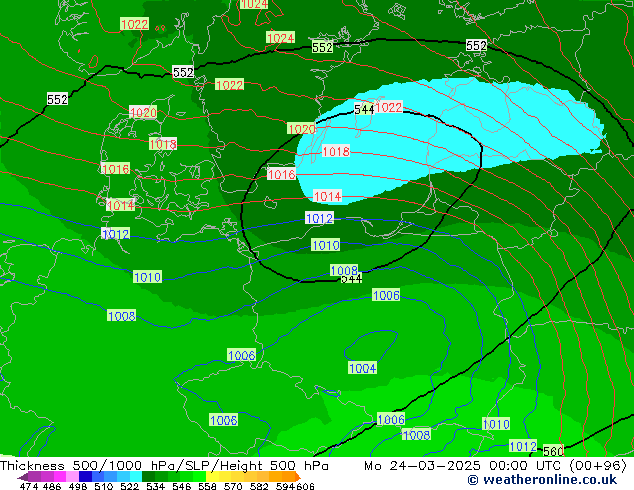Click the legend value 510
Screen dimensions: 634x490
[104, 486]
